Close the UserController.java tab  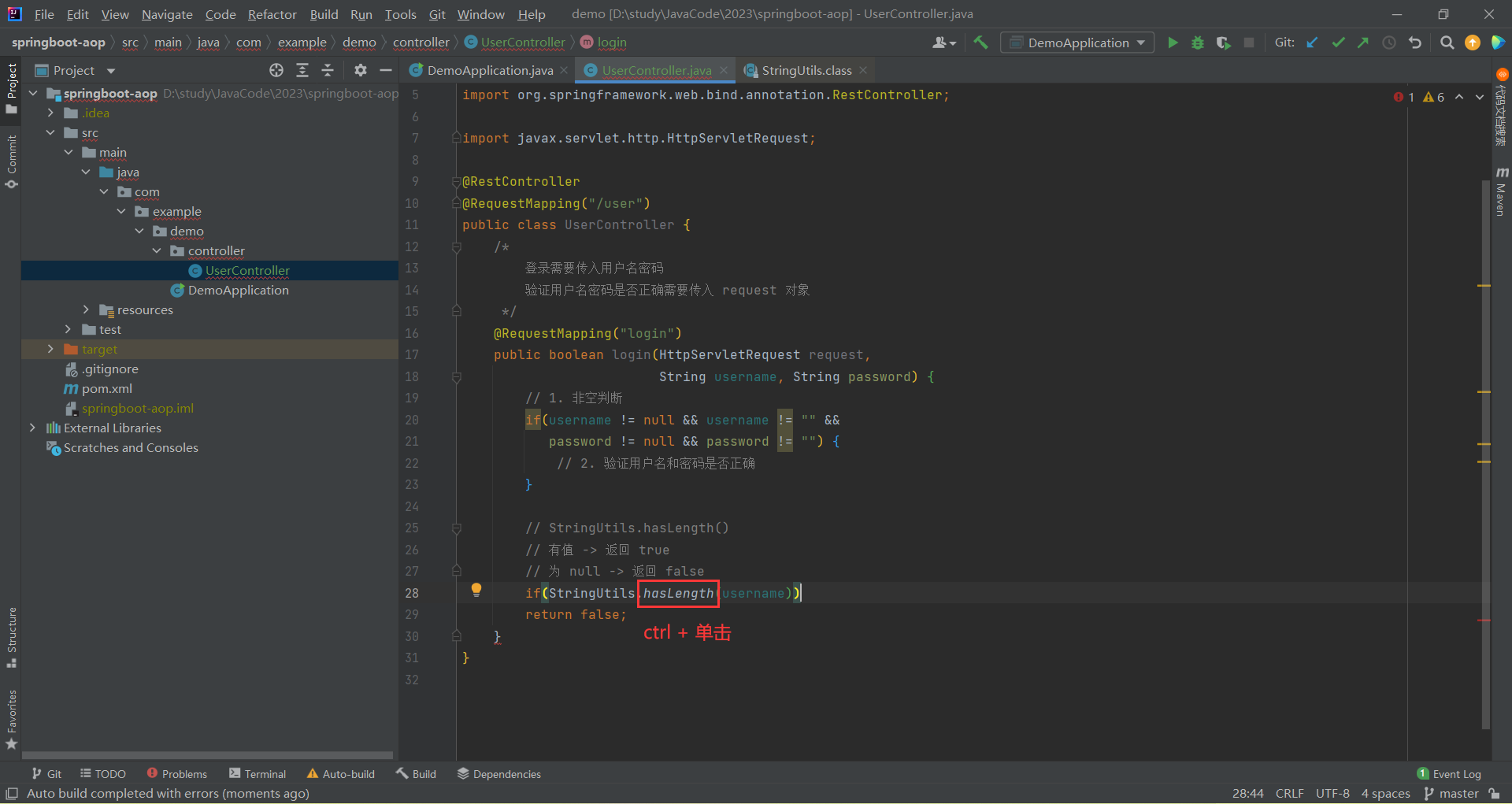[x=724, y=71]
